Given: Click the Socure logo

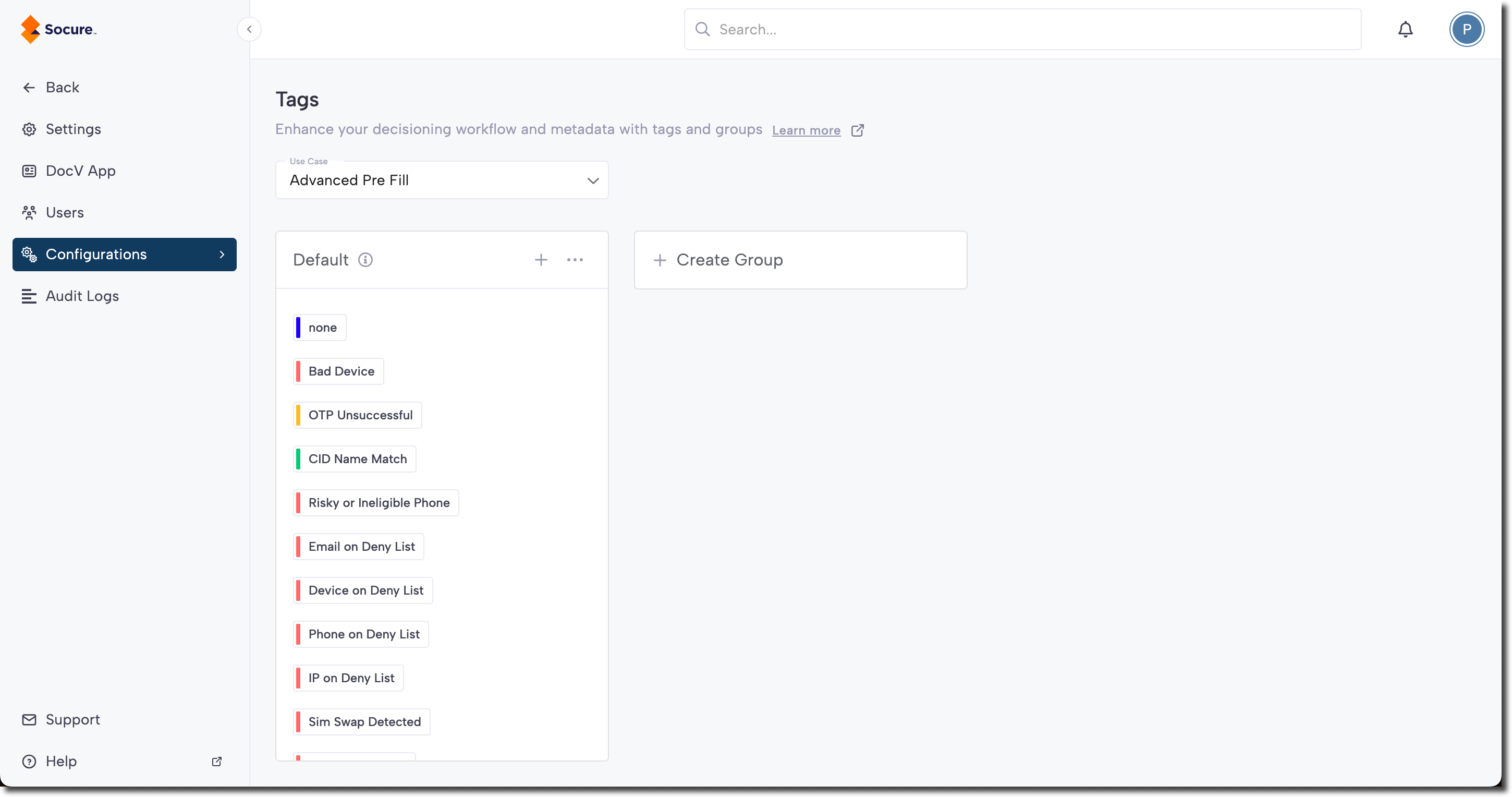Looking at the screenshot, I should click(59, 29).
